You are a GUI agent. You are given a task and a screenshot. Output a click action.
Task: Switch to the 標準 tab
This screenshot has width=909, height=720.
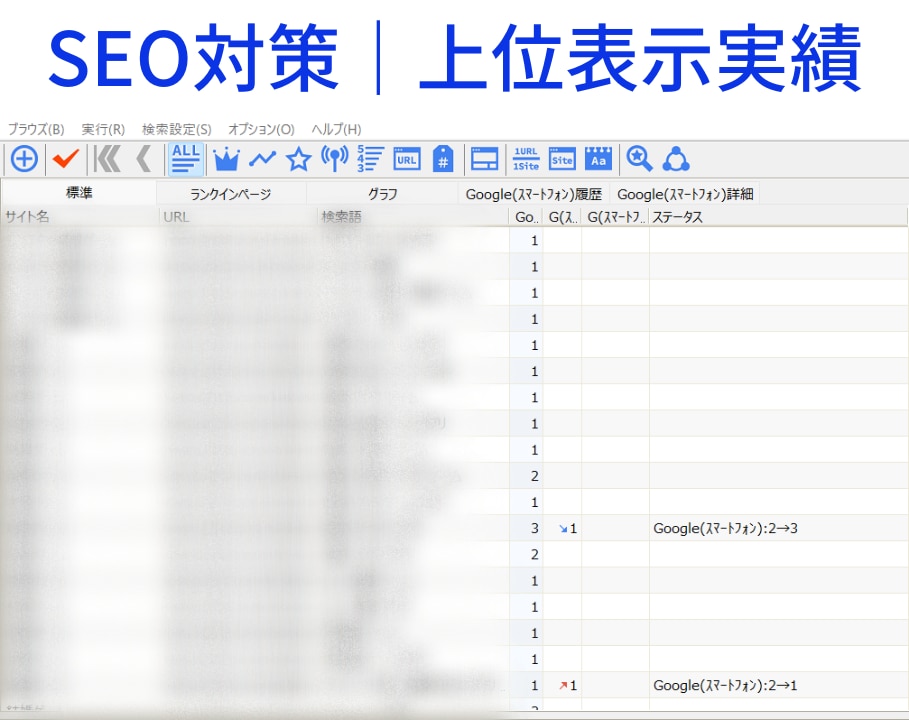[x=79, y=193]
